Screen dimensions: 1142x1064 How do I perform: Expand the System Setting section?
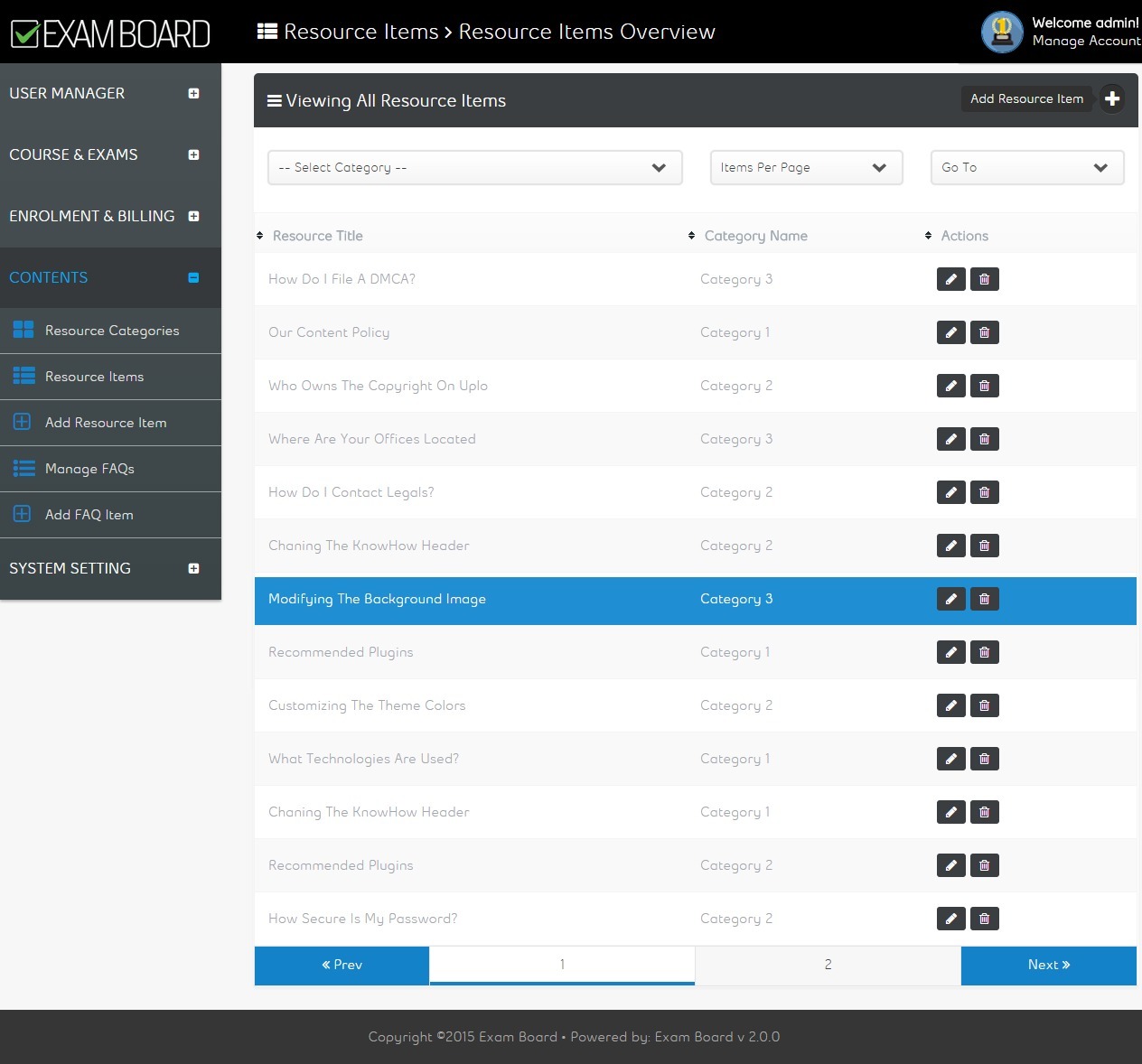pos(193,569)
